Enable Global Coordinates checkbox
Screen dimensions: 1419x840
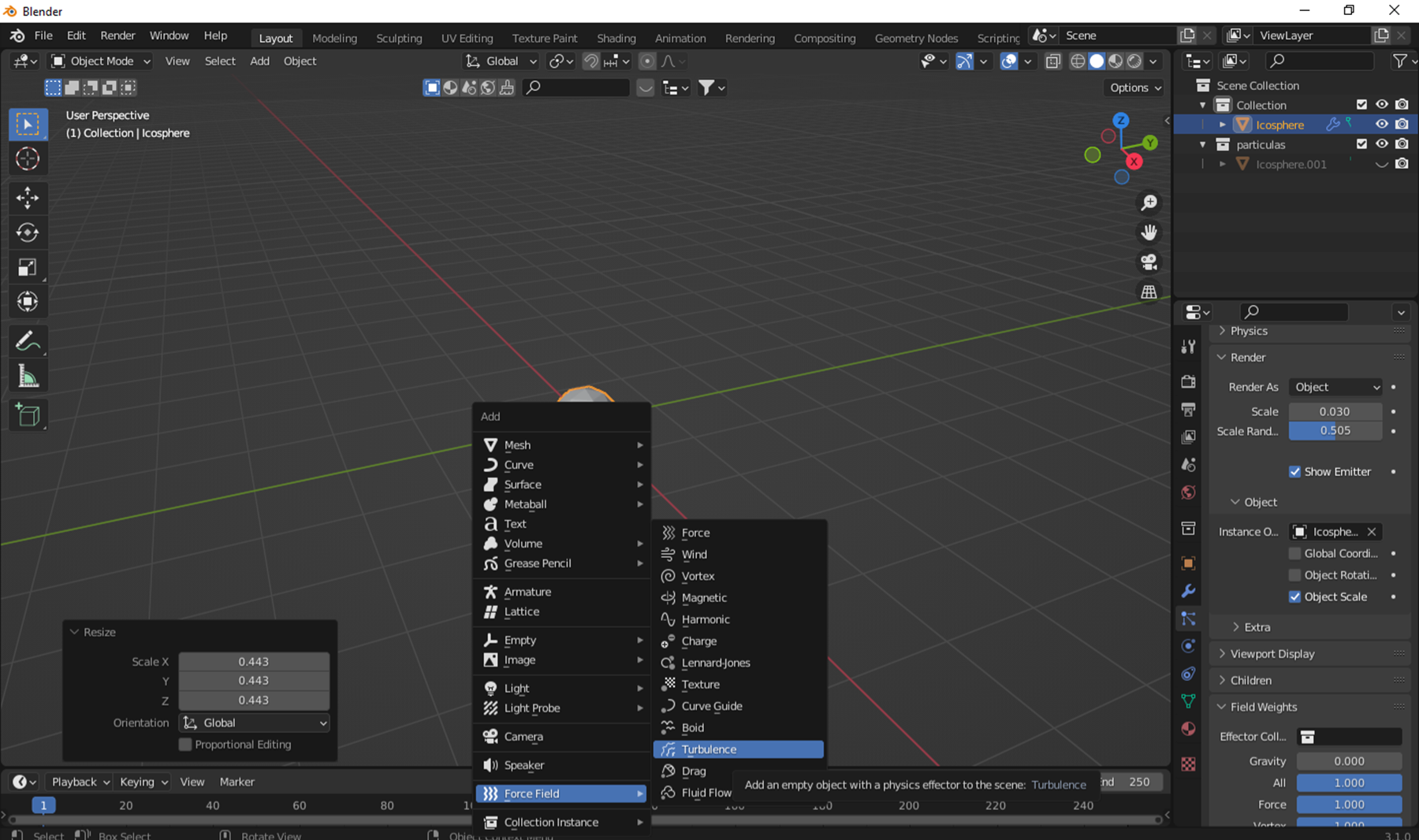coord(1294,554)
